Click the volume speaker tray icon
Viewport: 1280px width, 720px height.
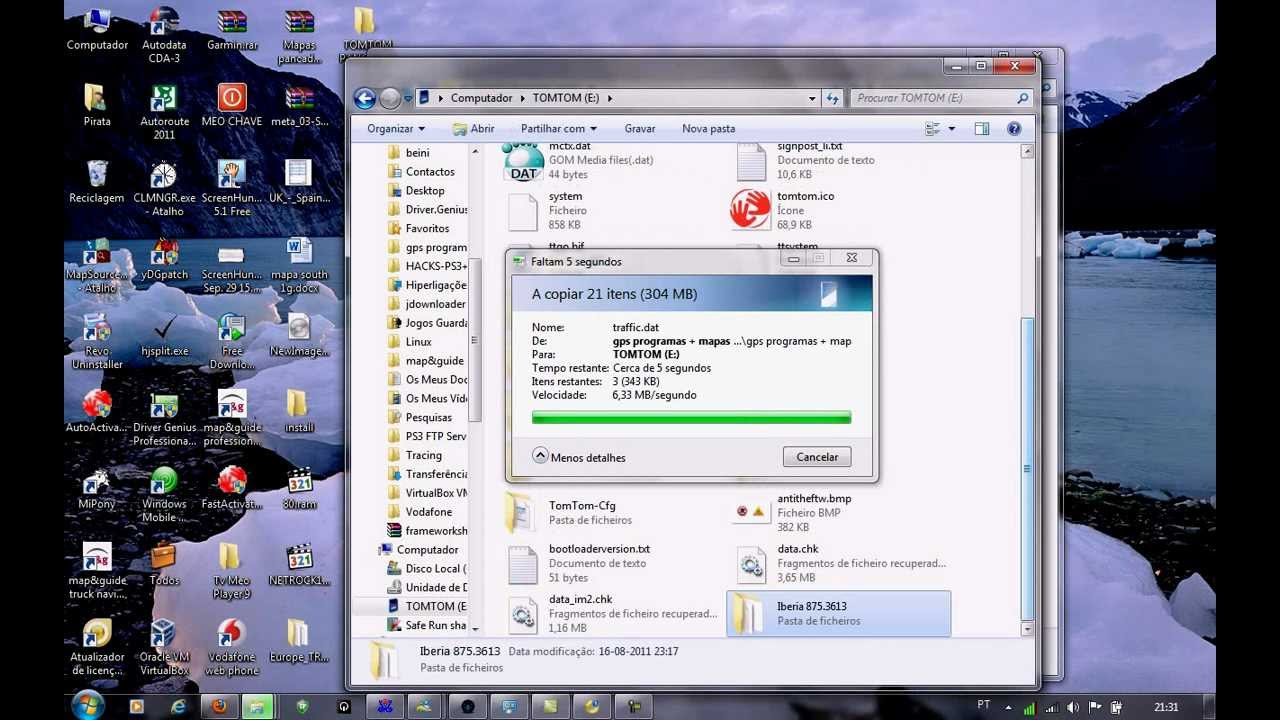pos(1072,707)
